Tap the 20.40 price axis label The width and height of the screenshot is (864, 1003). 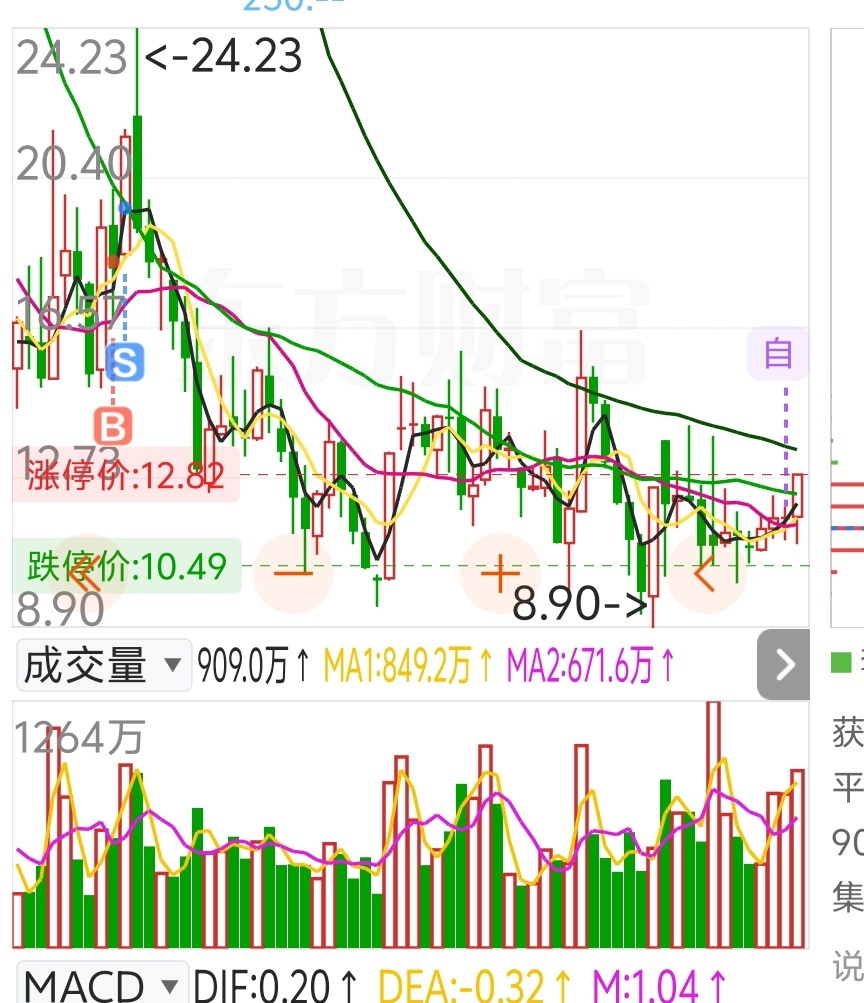coord(73,164)
